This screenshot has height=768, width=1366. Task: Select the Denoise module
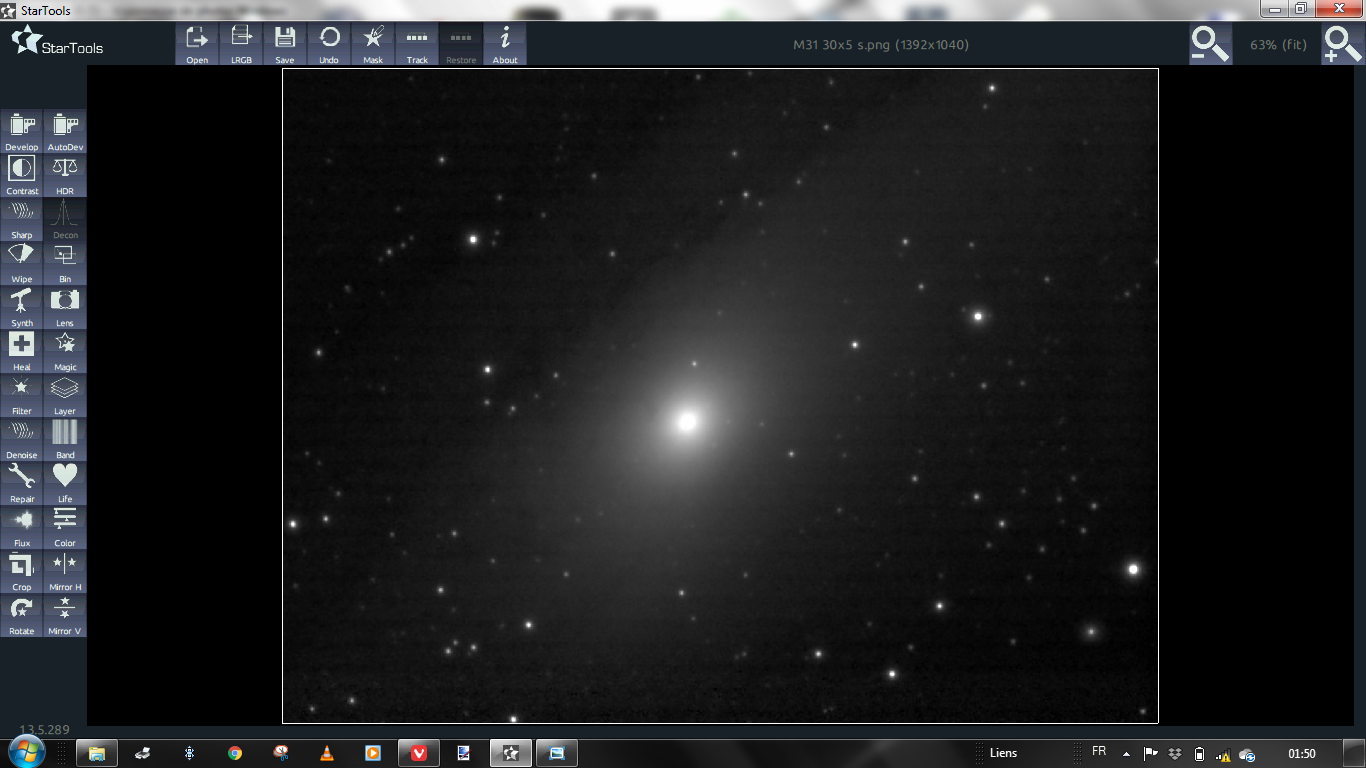(22, 439)
